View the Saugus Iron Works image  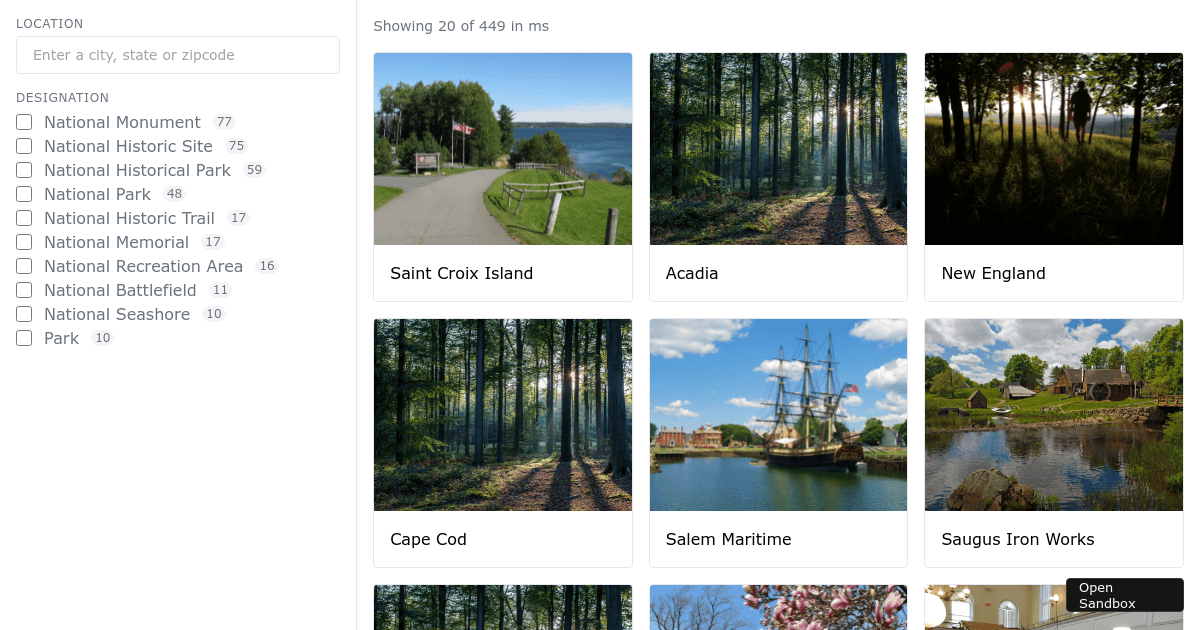pos(1053,414)
